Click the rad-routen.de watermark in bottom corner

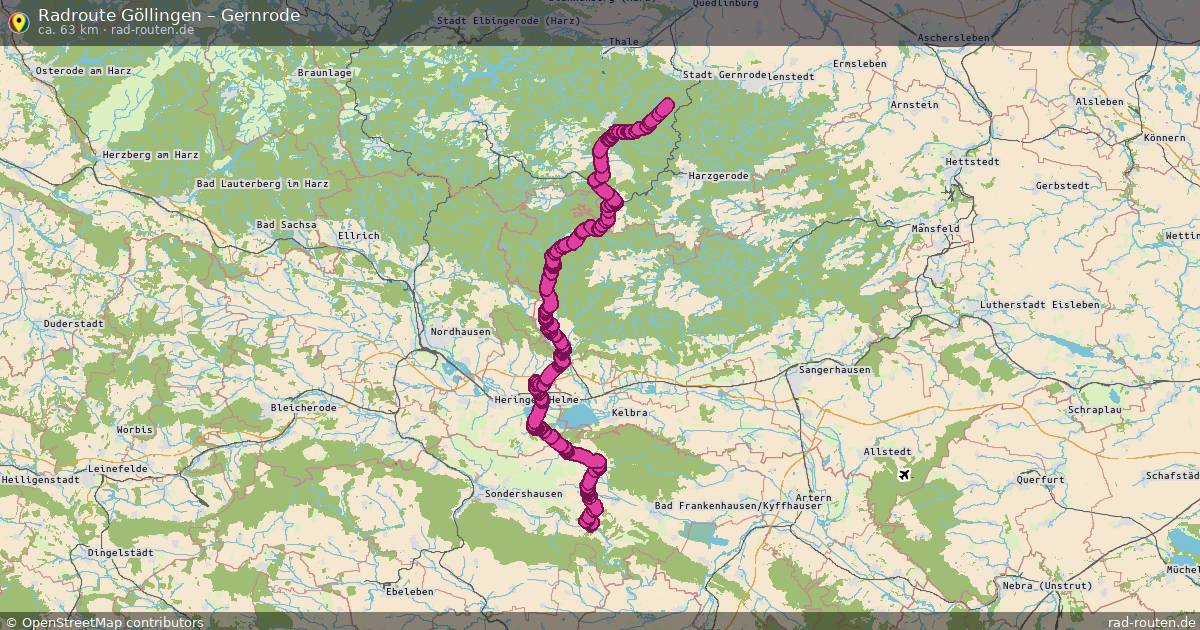click(1152, 622)
